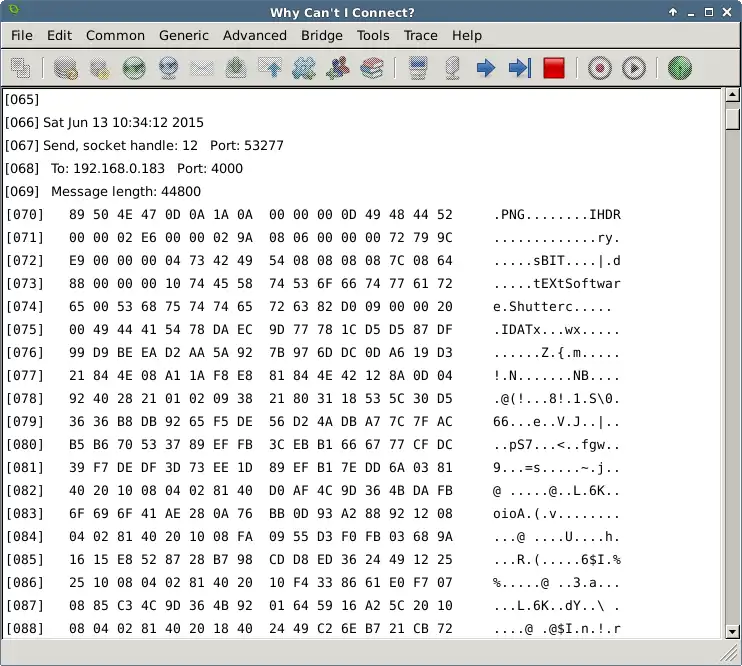This screenshot has width=742, height=666.
Task: Click the scrollbar up arrow
Action: coord(732,95)
